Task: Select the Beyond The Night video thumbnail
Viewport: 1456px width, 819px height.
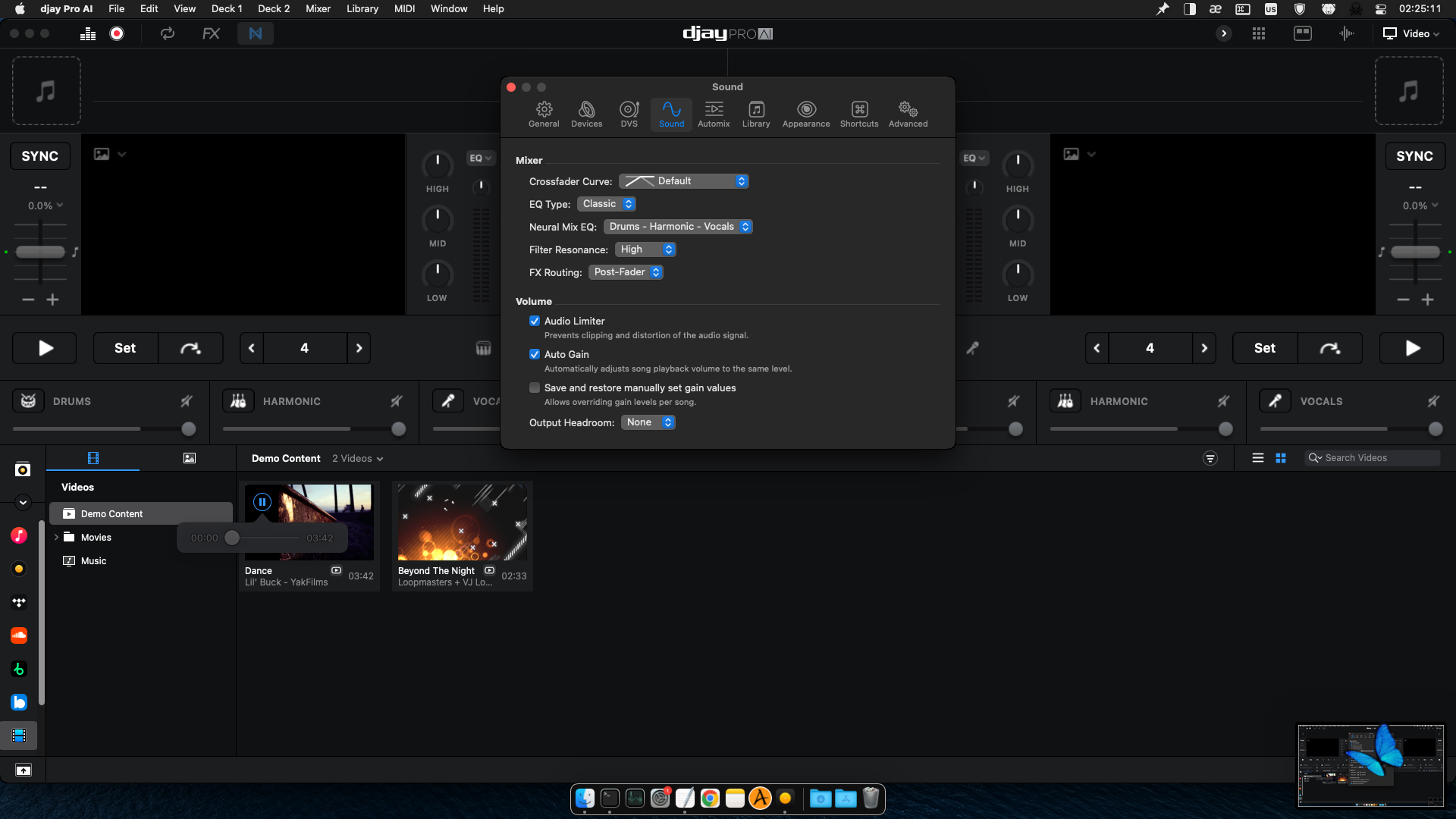Action: (463, 522)
